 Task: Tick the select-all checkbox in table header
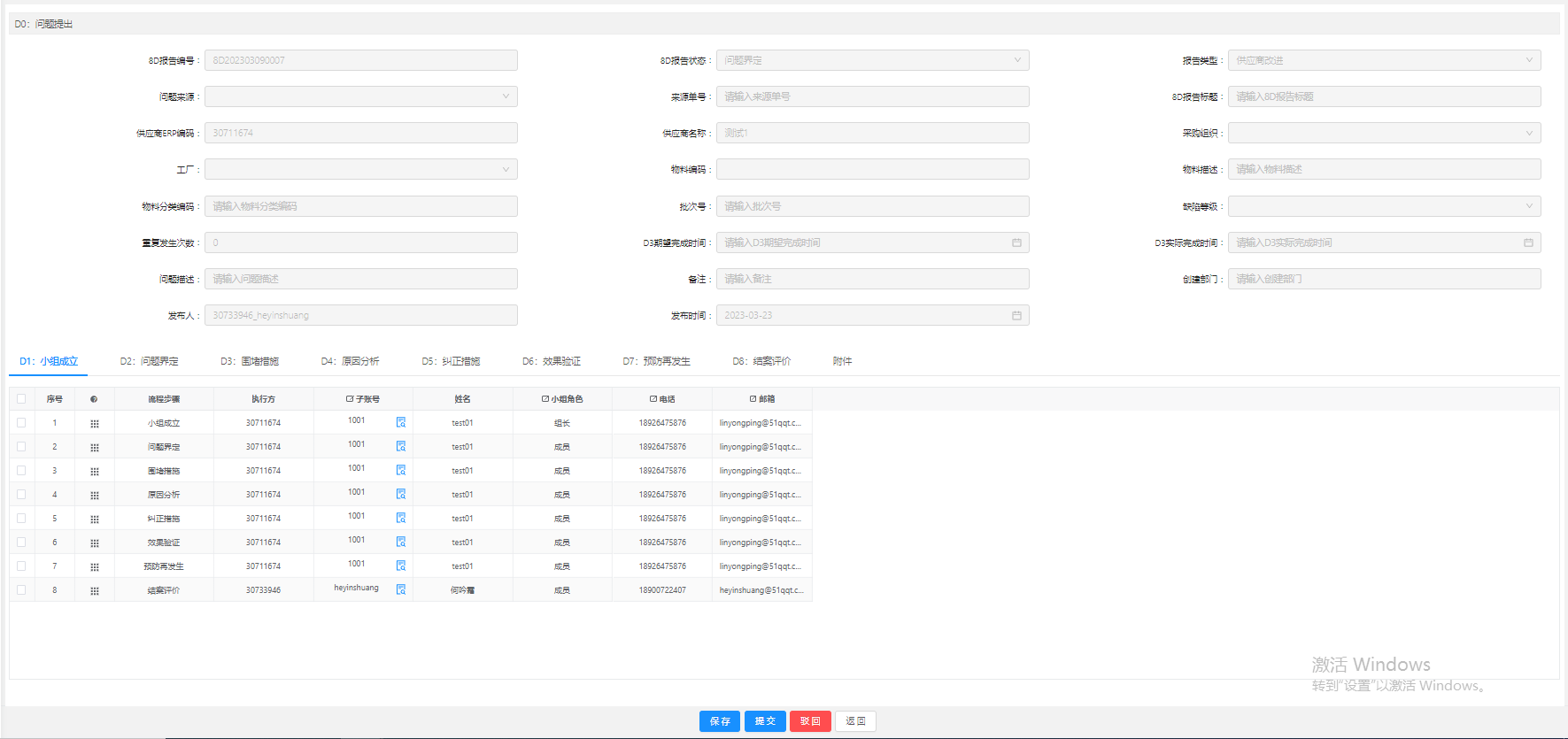21,399
